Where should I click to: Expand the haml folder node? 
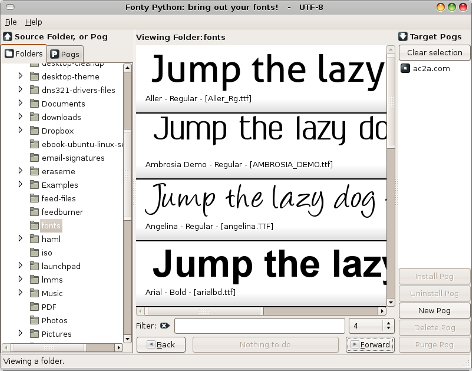click(x=20, y=239)
